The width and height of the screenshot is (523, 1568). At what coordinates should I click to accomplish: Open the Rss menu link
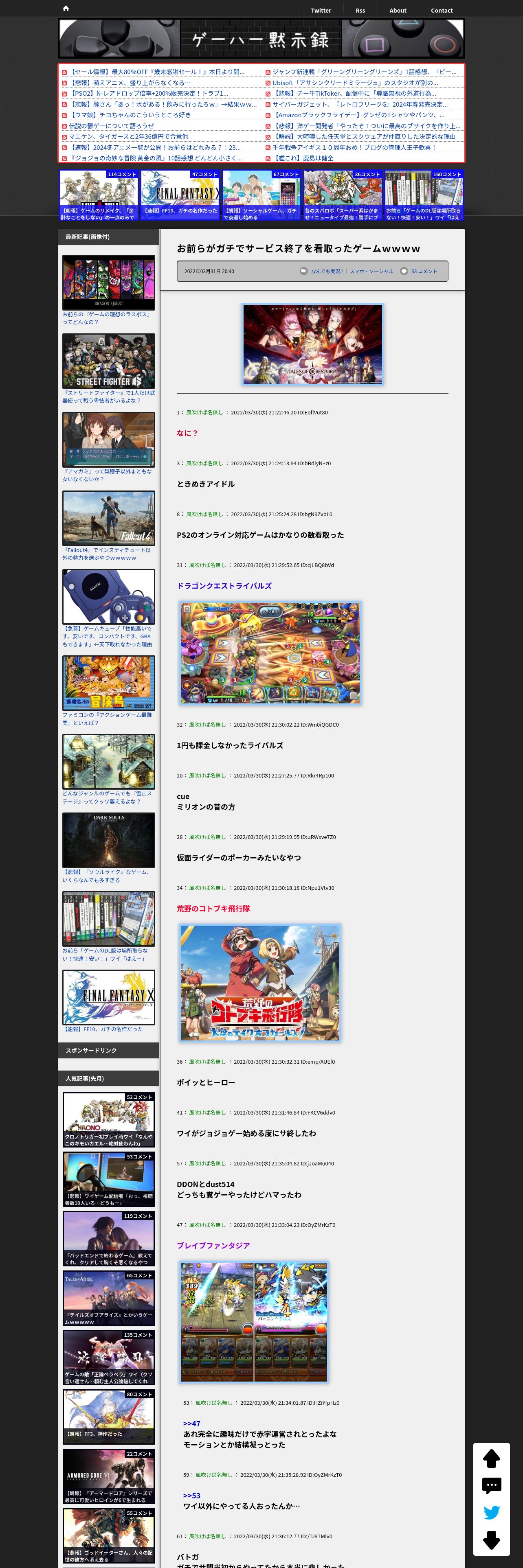pyautogui.click(x=360, y=10)
